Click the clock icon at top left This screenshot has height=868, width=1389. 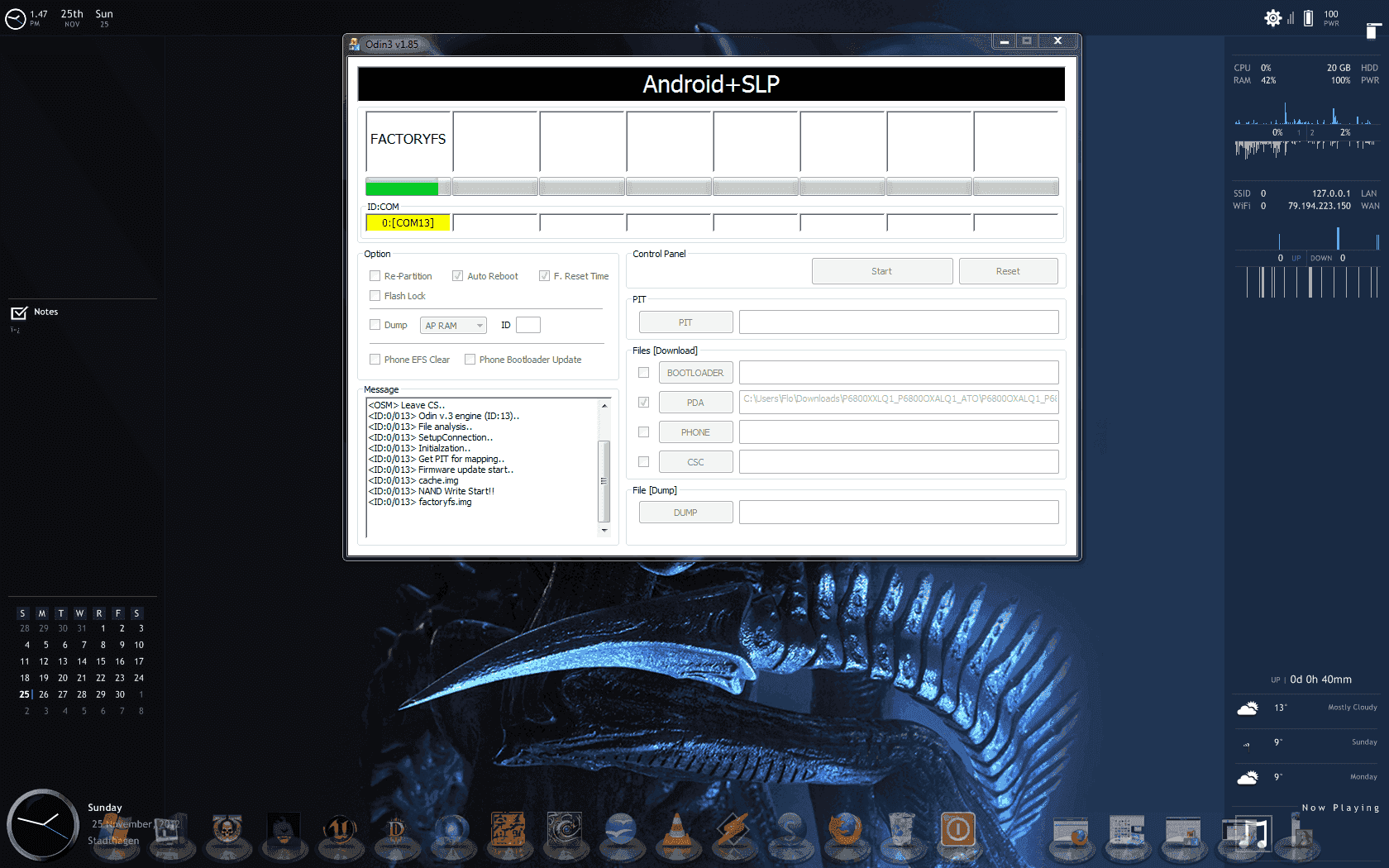point(16,18)
